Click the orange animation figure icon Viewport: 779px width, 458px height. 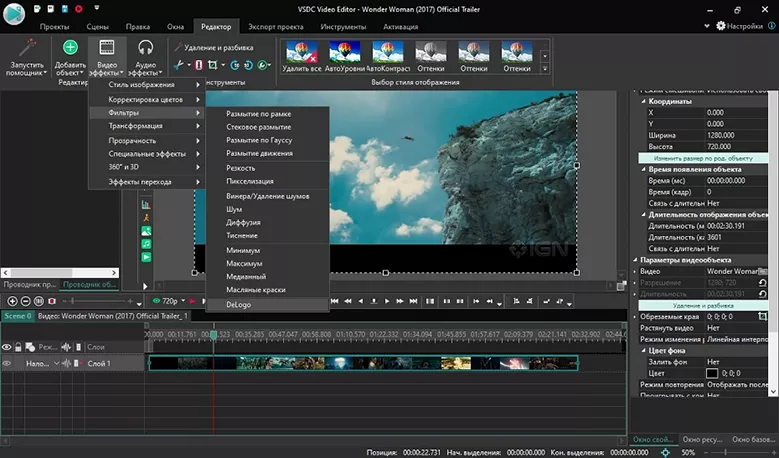click(146, 218)
